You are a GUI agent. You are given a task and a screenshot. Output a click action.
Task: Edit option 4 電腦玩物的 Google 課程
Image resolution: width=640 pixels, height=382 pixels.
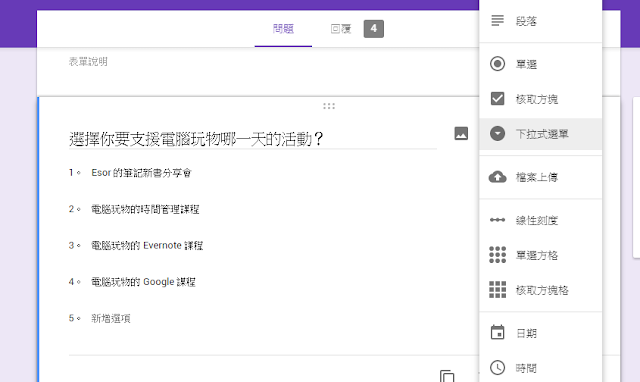tap(143, 282)
